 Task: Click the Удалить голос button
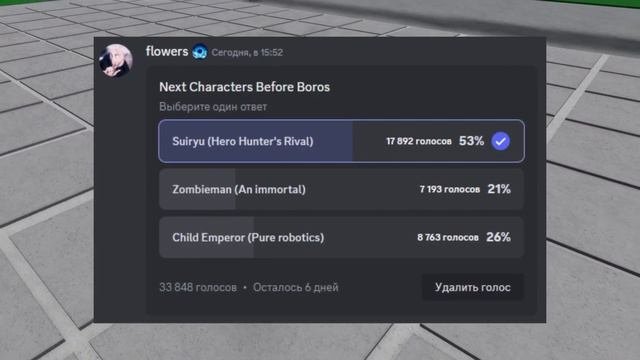click(x=473, y=287)
